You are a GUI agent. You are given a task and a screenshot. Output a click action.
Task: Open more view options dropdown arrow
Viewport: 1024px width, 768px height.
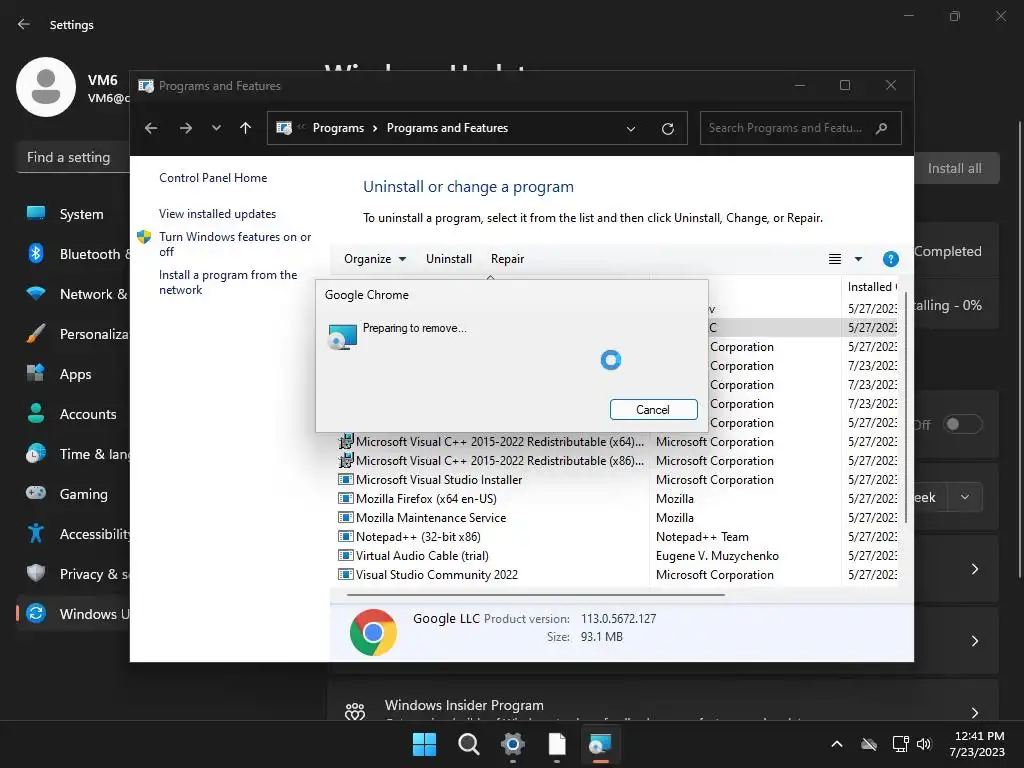click(x=858, y=259)
